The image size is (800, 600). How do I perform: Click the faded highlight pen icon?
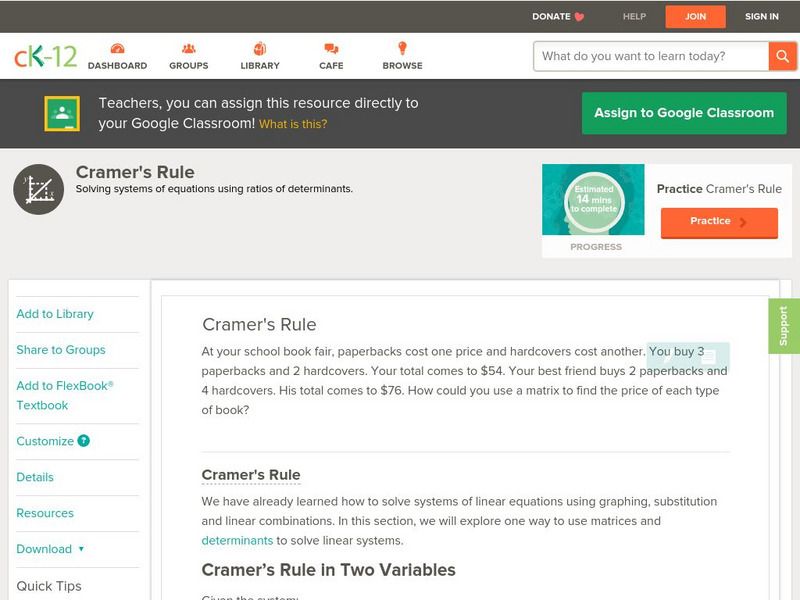pyautogui.click(x=667, y=357)
